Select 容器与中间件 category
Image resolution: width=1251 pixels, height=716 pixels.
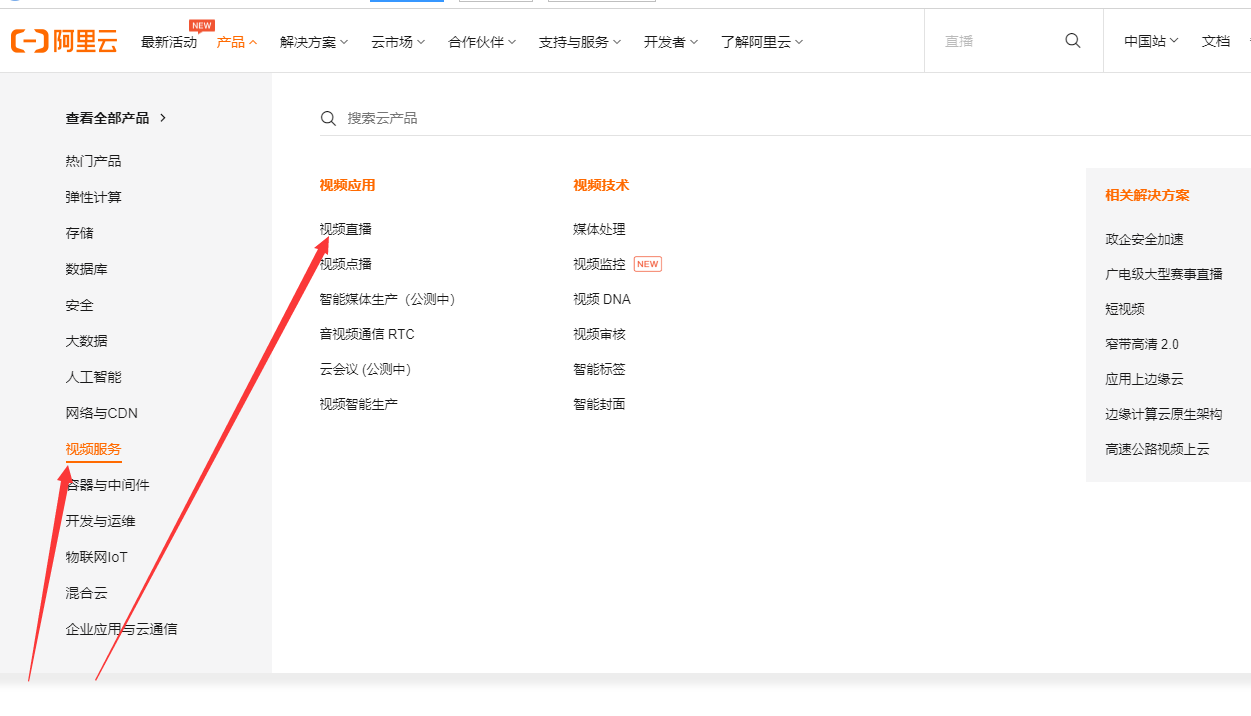pyautogui.click(x=107, y=485)
